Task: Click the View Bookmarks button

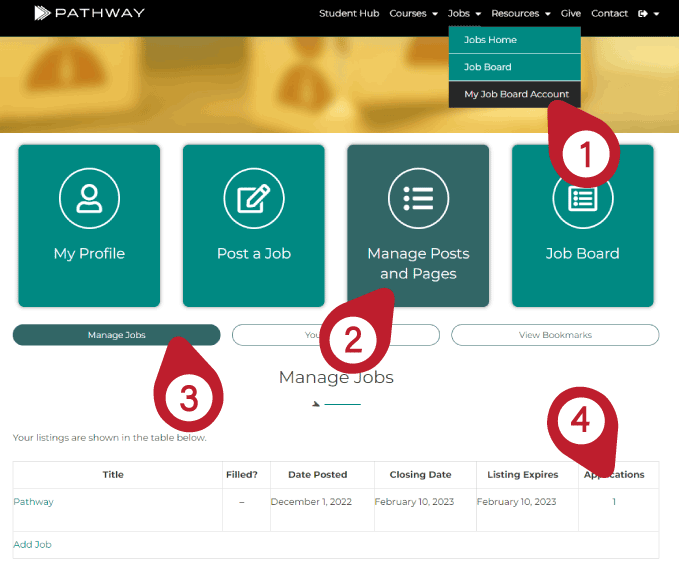Action: pos(555,335)
